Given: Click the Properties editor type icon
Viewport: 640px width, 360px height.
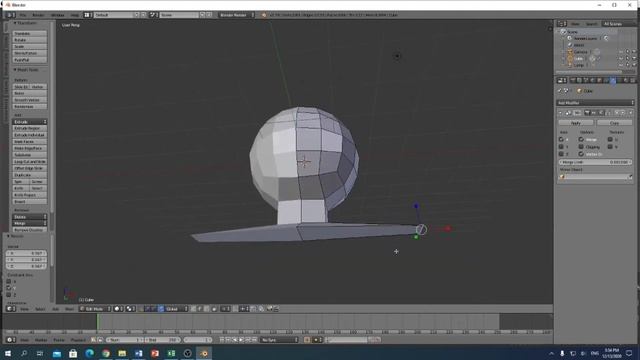Looking at the screenshot, I should click(x=562, y=80).
